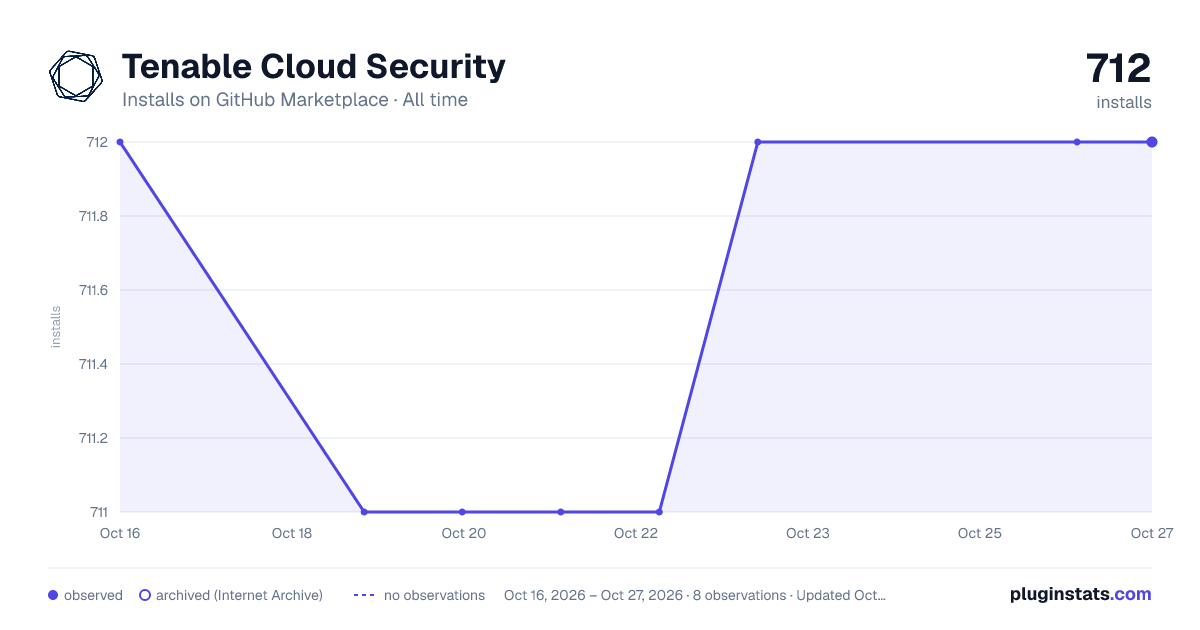Select the small 712 data point after Oct 25
Image resolution: width=1200 pixels, height=630 pixels.
tap(1077, 142)
